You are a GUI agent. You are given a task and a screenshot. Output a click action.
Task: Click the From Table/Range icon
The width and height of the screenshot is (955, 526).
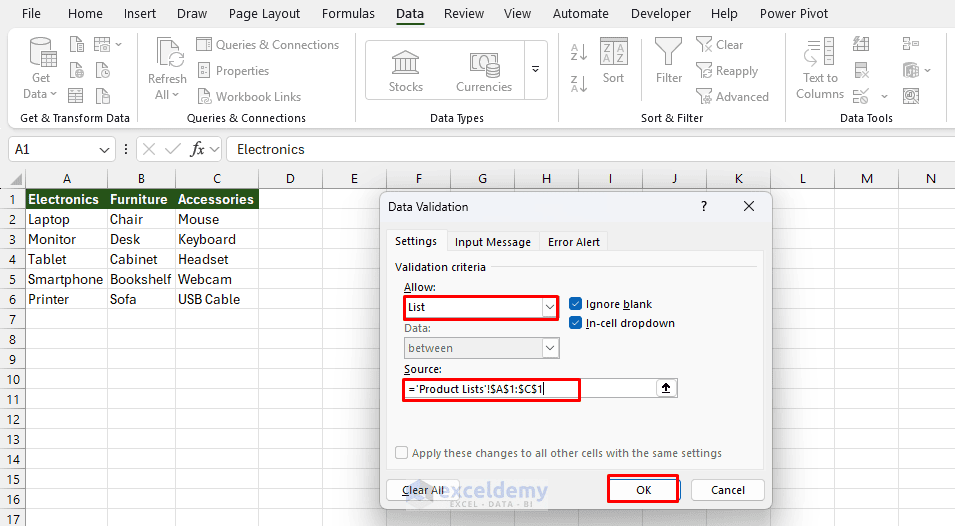[76, 96]
